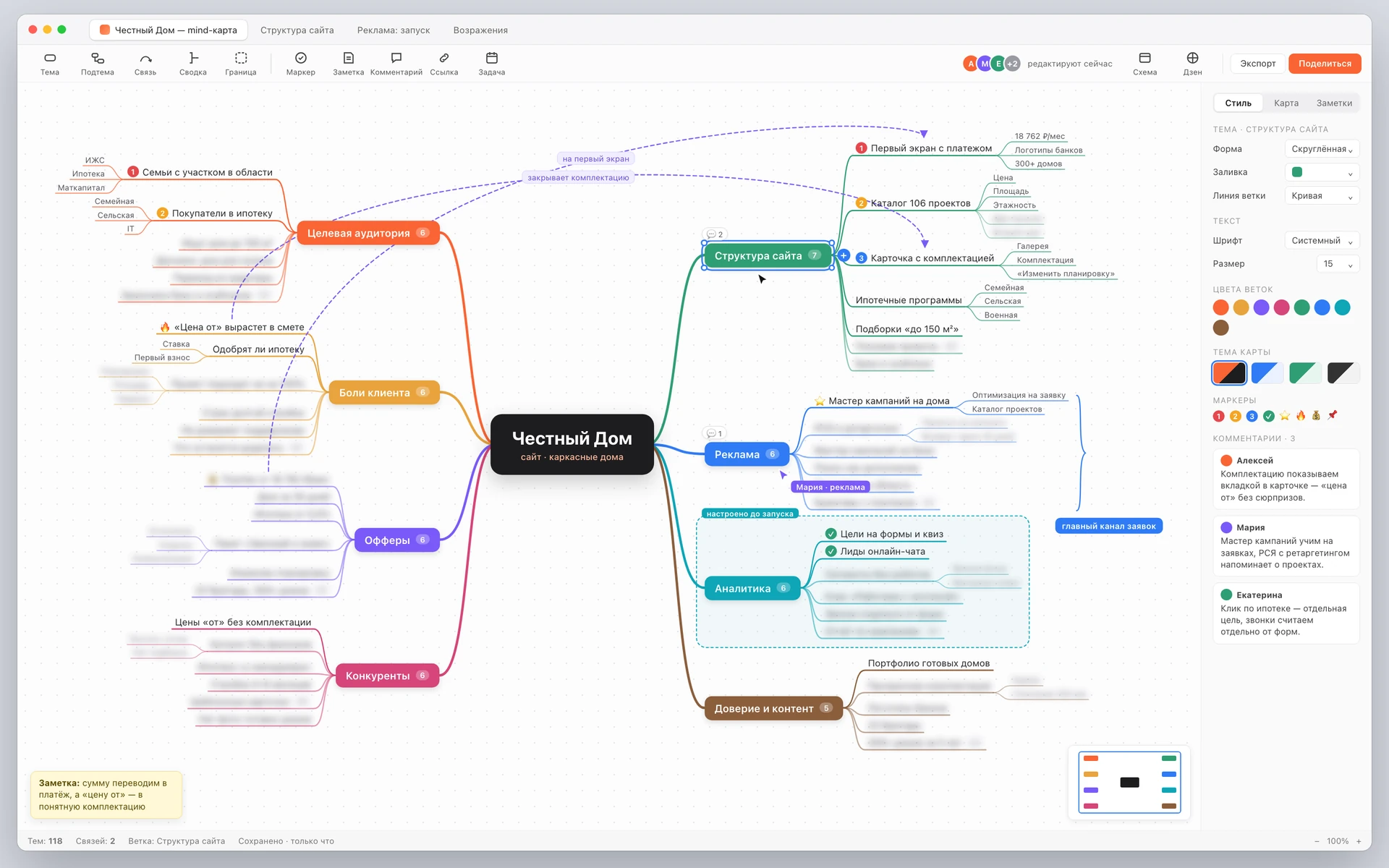
Task: Add a Маркер via toolbar icon
Action: coord(301,58)
